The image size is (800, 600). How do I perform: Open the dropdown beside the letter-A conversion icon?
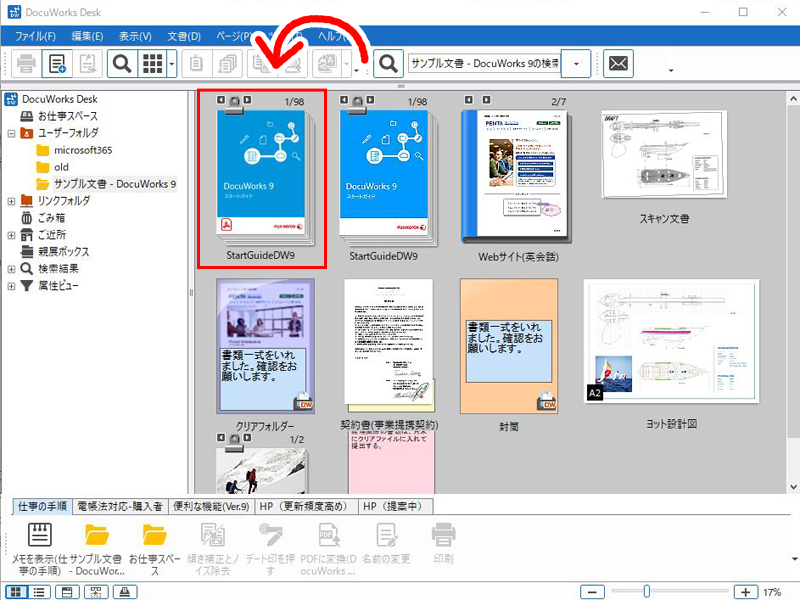click(346, 64)
